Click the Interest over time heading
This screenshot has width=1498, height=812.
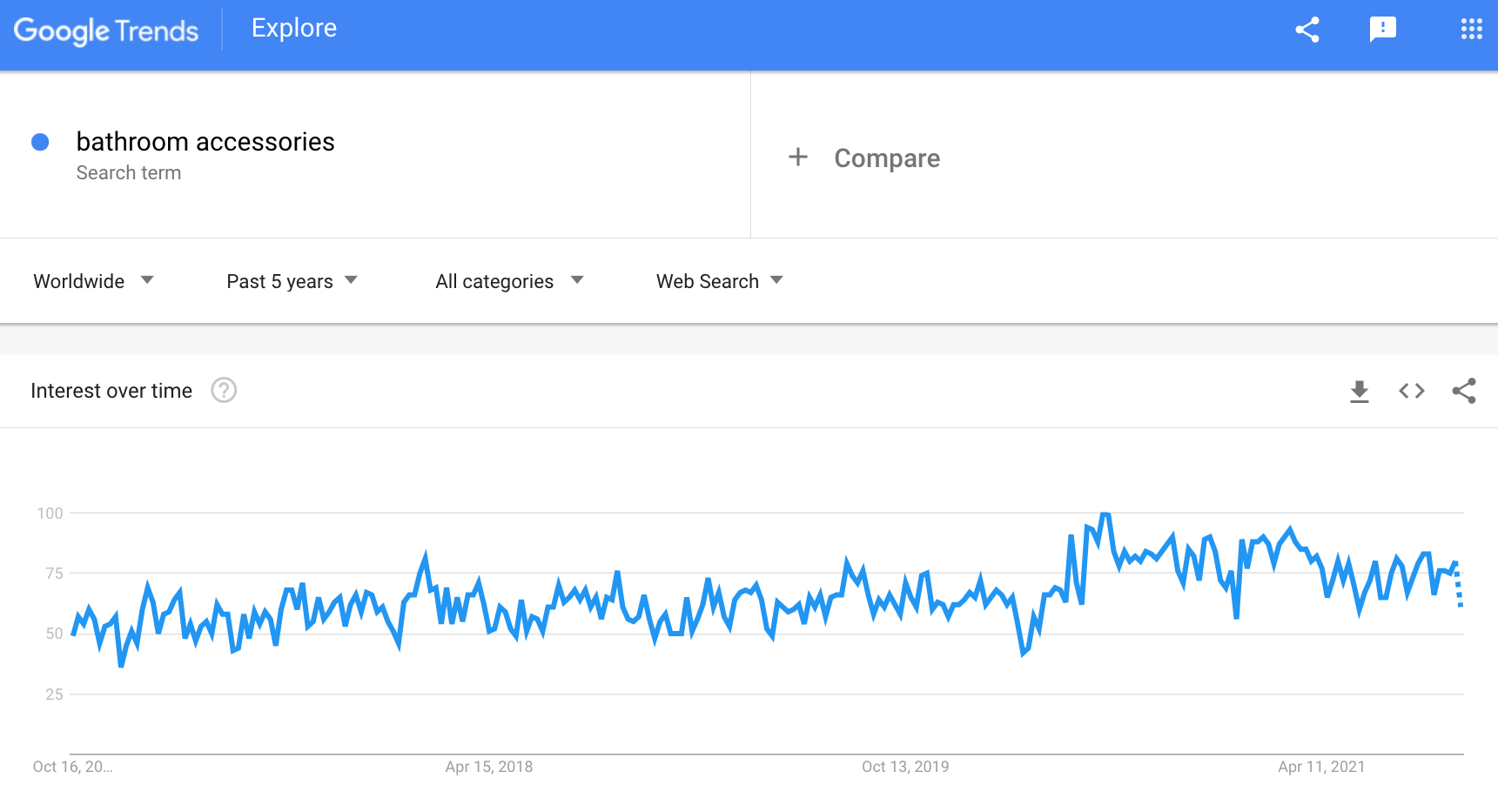[x=111, y=392]
